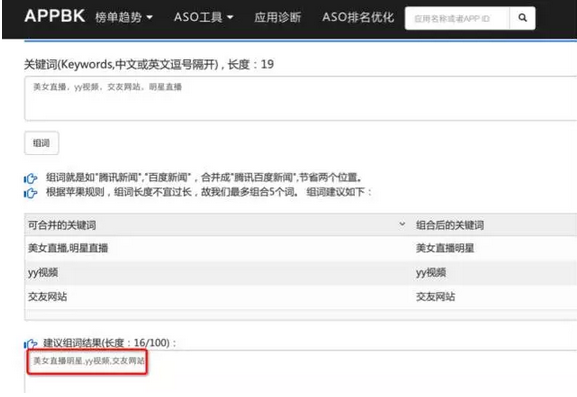Click the 可合并的关键词 column header
This screenshot has width=577, height=397.
(62, 225)
